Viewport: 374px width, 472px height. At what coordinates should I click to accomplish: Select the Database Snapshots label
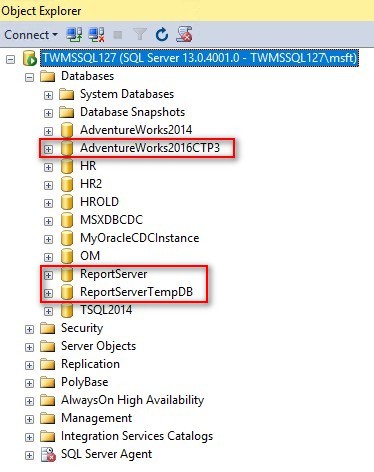pyautogui.click(x=133, y=112)
